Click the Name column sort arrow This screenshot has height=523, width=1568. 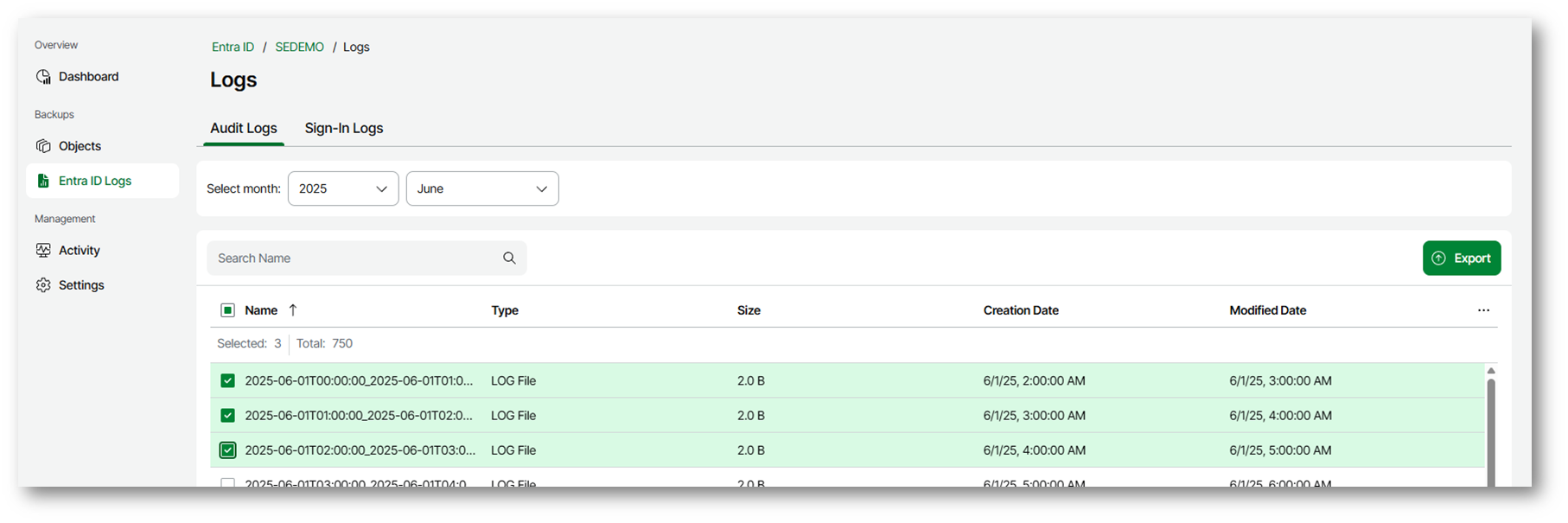(x=293, y=310)
